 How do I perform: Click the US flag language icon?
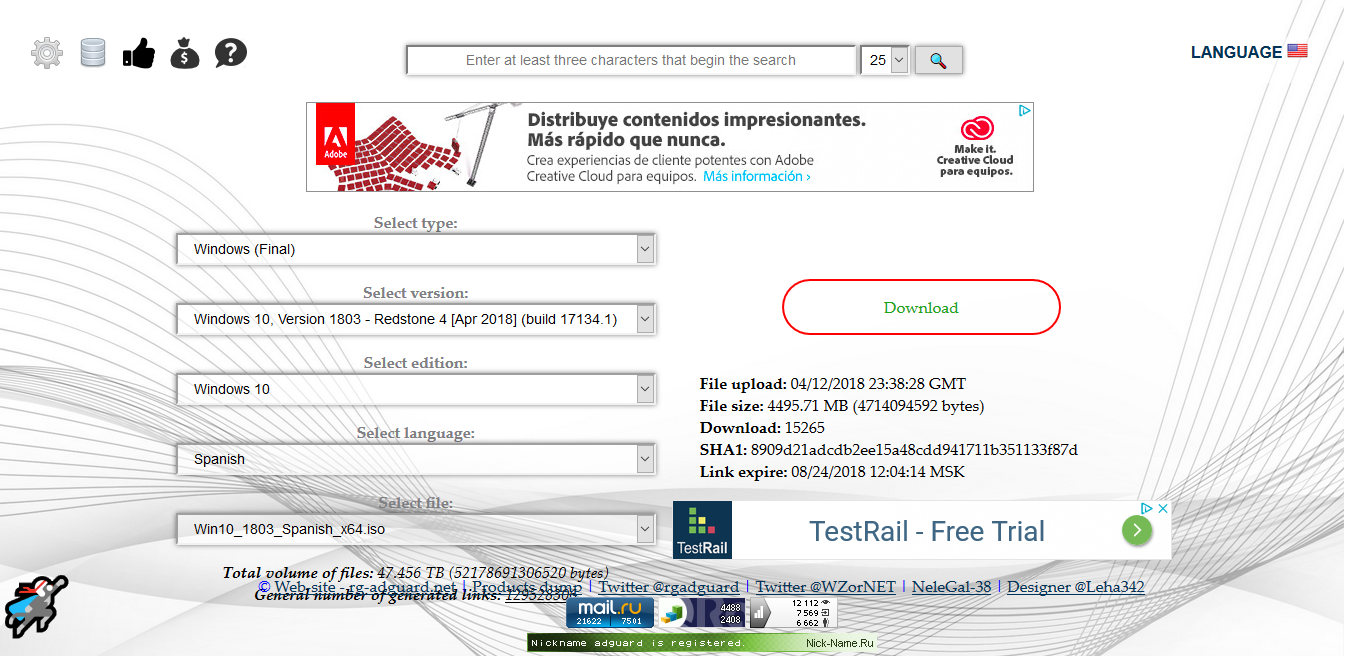coord(1297,52)
